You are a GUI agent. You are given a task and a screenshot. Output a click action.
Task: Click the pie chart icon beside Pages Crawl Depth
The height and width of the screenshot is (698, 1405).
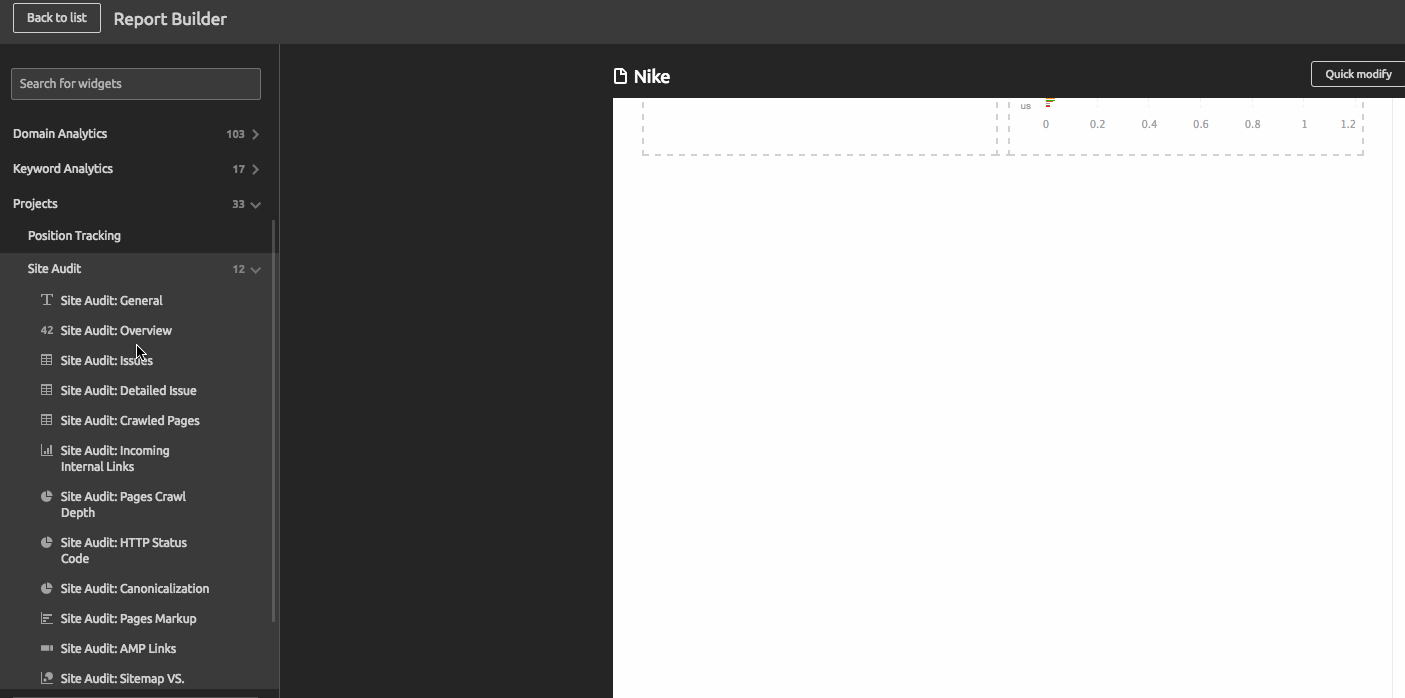[x=46, y=496]
